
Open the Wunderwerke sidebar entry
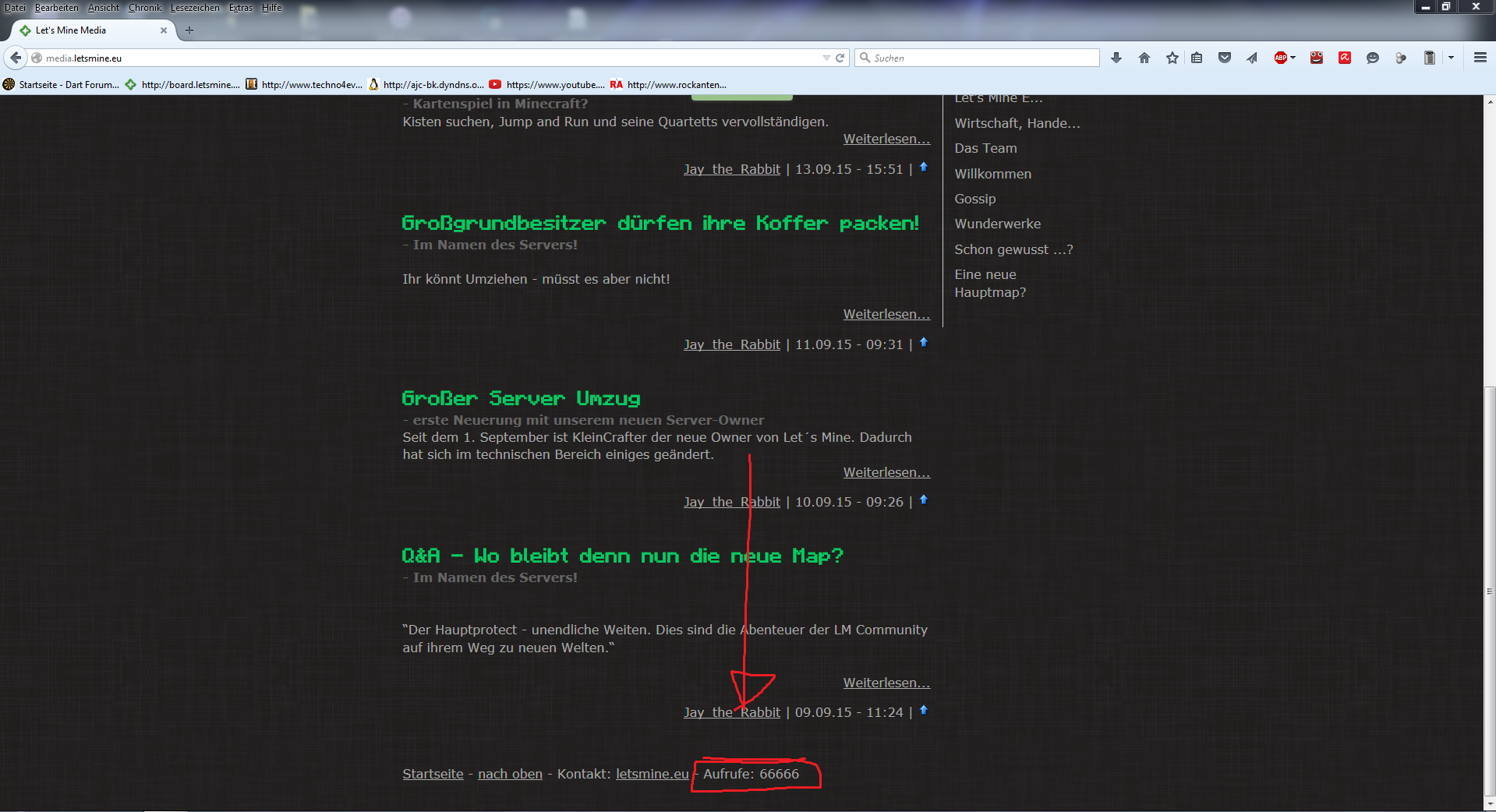click(x=997, y=224)
